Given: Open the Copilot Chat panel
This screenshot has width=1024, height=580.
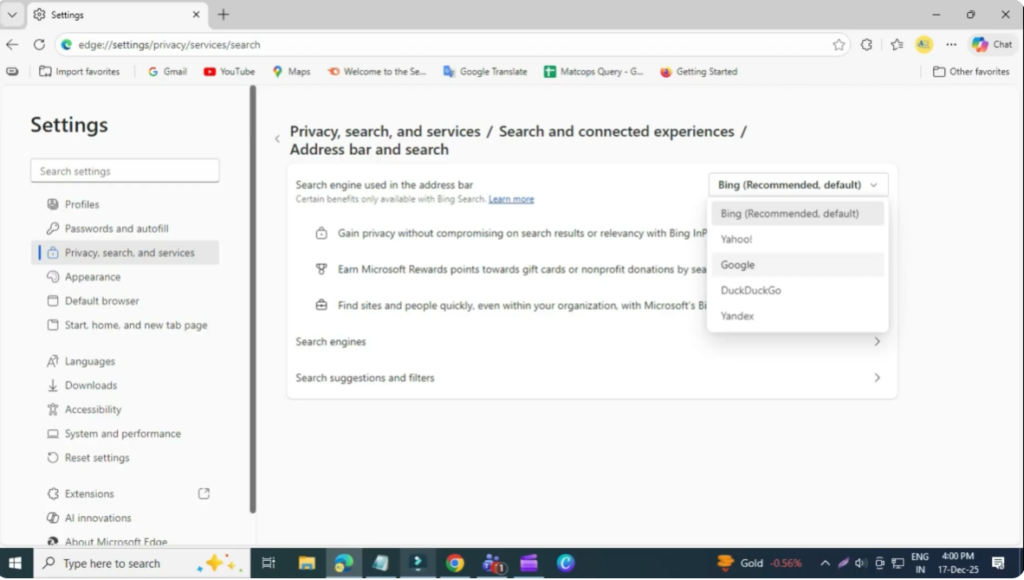Looking at the screenshot, I should pyautogui.click(x=991, y=44).
